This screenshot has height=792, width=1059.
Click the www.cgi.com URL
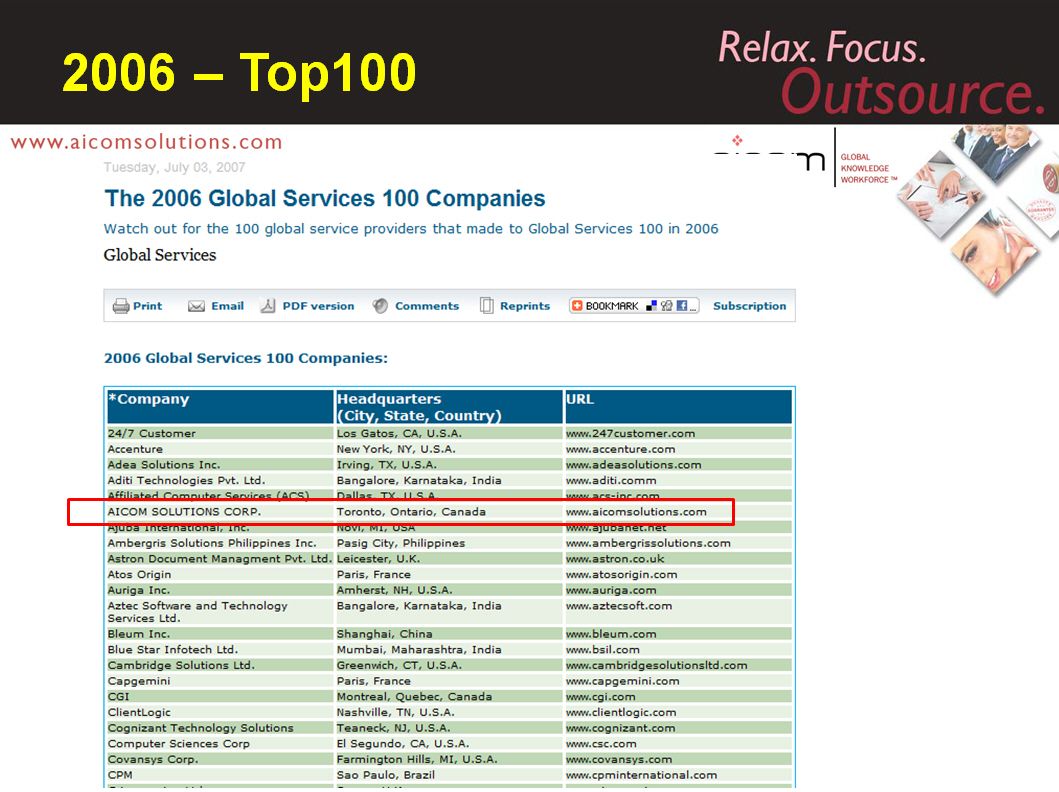pyautogui.click(x=600, y=697)
